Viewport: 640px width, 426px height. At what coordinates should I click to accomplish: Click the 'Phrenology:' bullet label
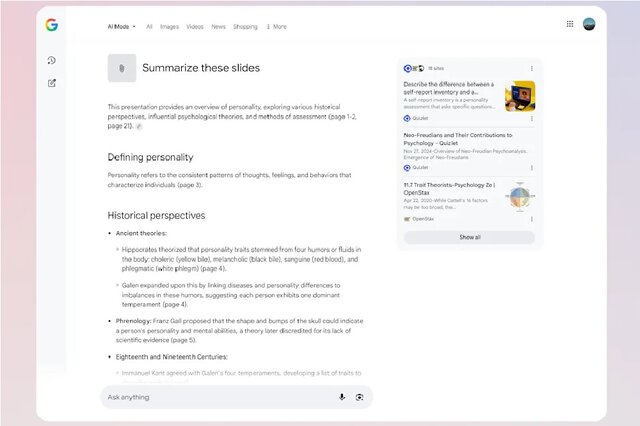(x=133, y=321)
